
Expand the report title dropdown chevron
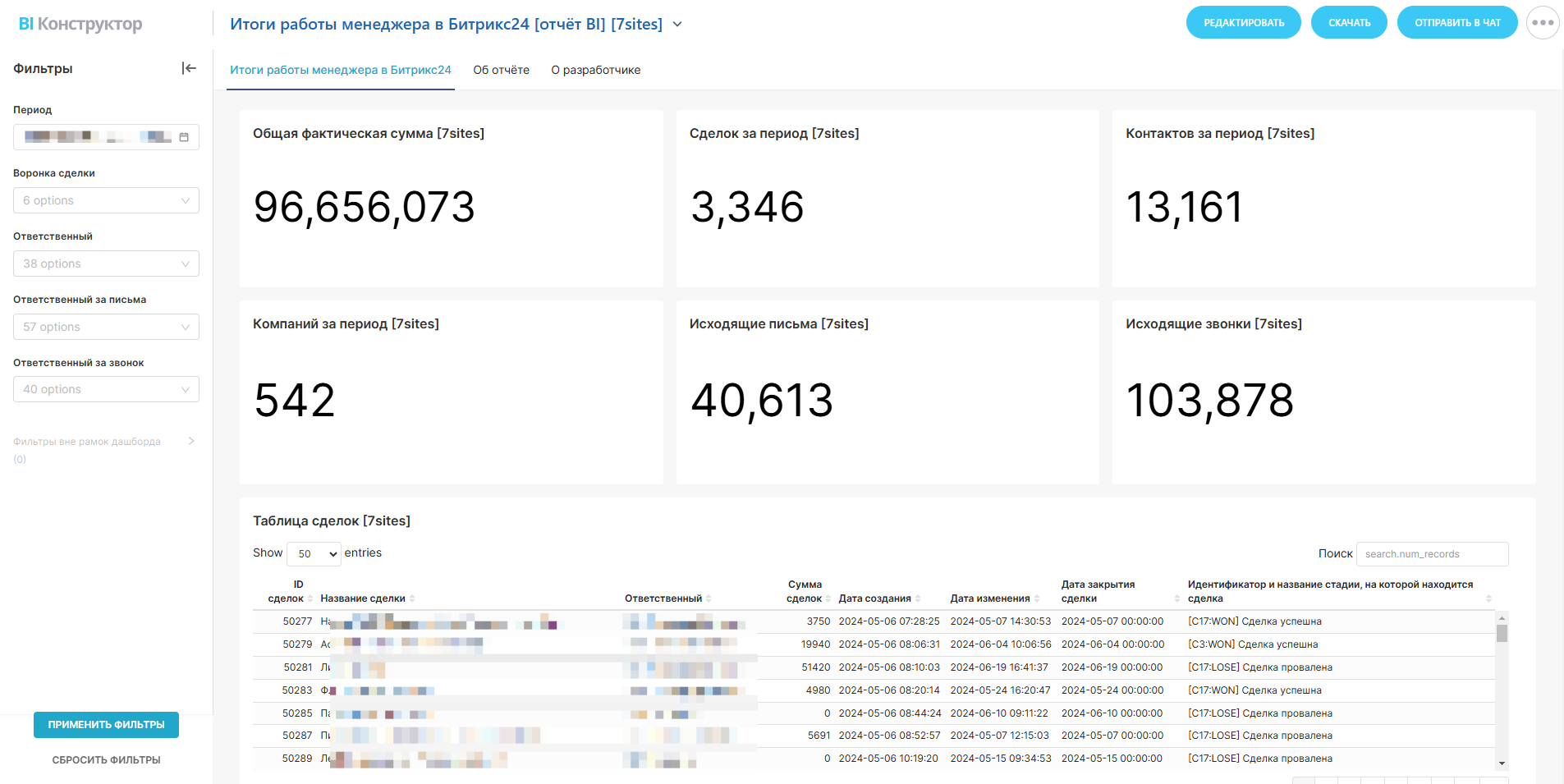pos(677,25)
